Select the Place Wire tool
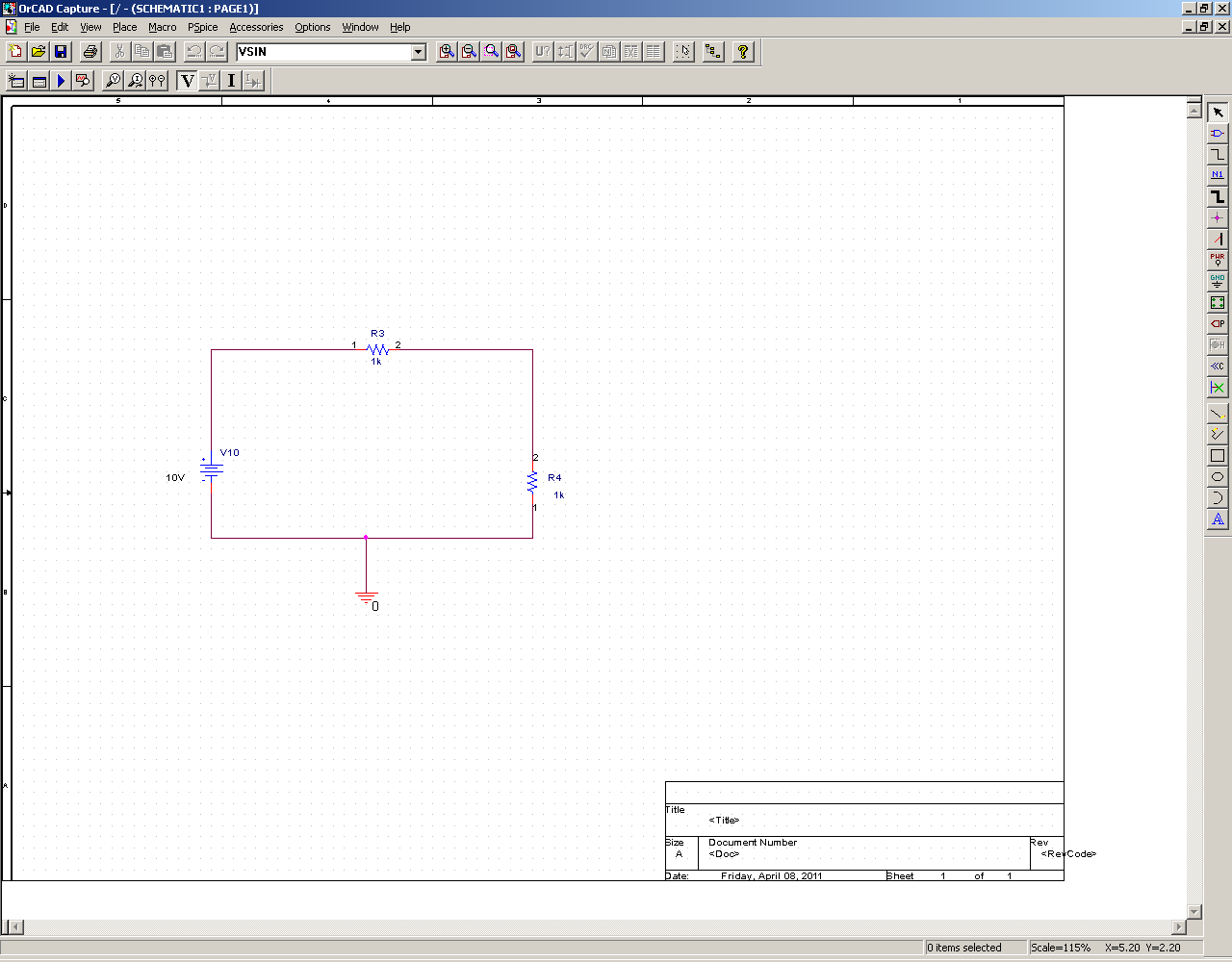Viewport: 1232px width, 962px height. click(x=1218, y=155)
